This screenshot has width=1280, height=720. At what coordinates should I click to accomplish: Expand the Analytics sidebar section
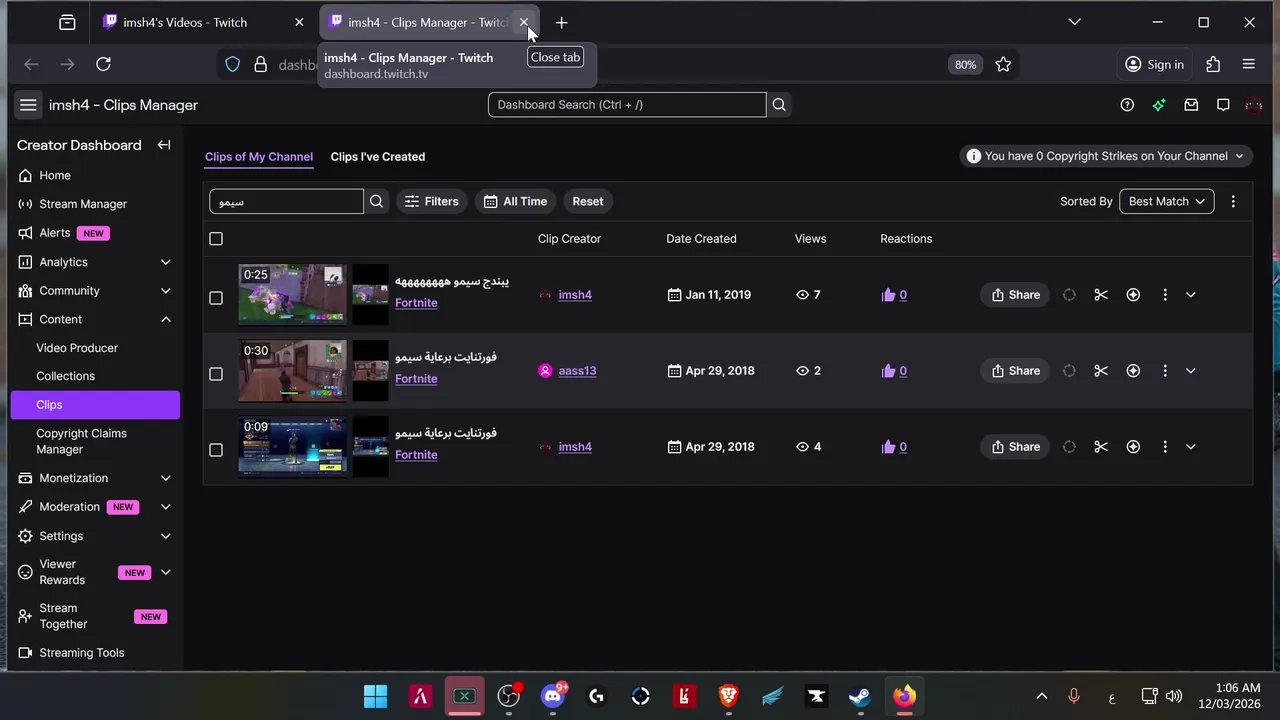(x=166, y=262)
